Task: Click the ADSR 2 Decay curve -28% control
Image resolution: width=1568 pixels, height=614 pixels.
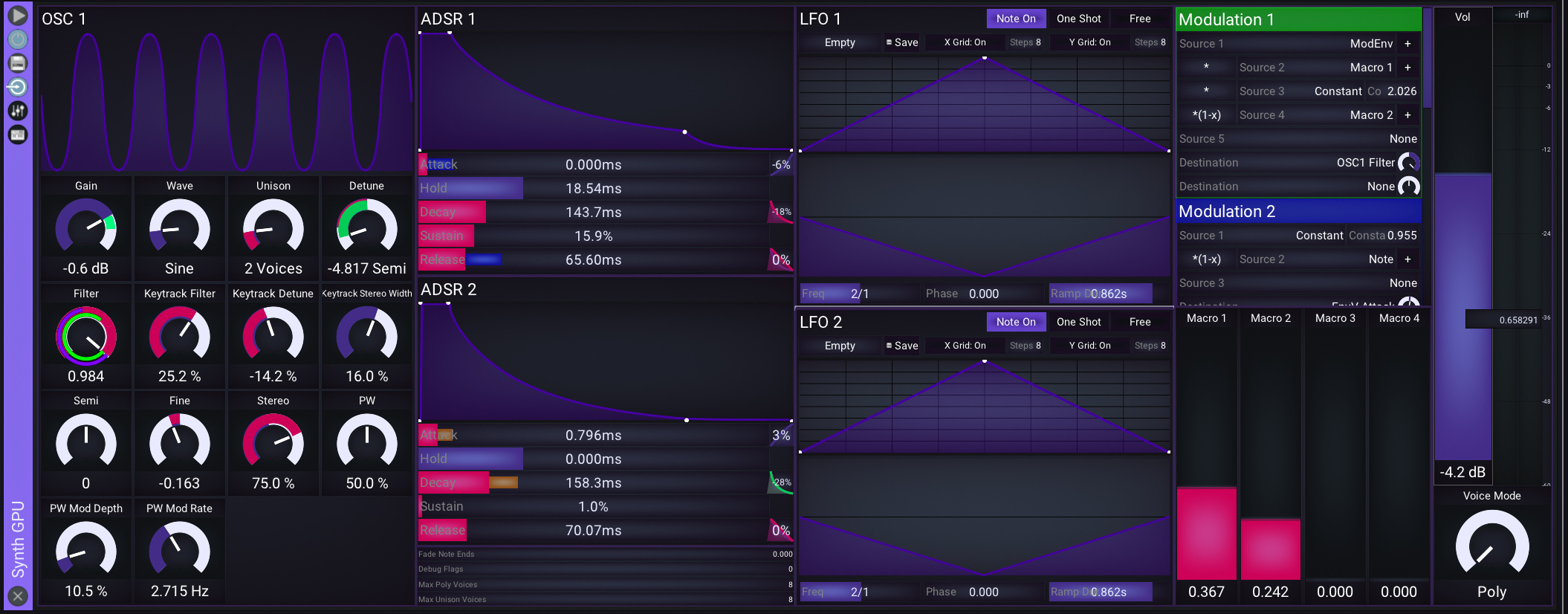Action: point(781,482)
